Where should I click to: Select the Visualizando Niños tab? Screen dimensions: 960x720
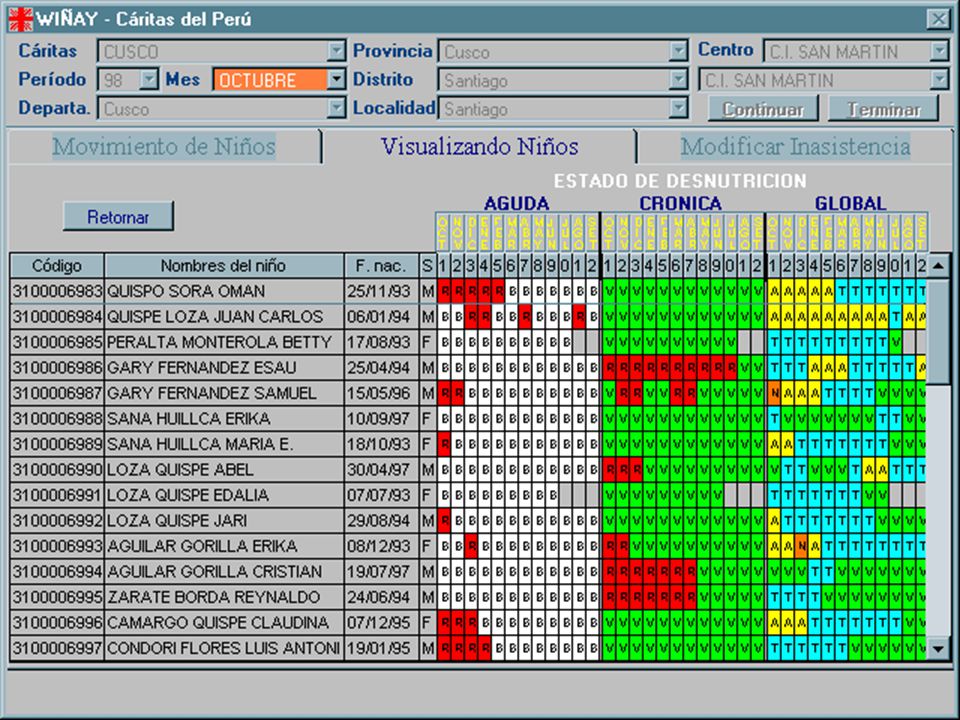coord(479,147)
